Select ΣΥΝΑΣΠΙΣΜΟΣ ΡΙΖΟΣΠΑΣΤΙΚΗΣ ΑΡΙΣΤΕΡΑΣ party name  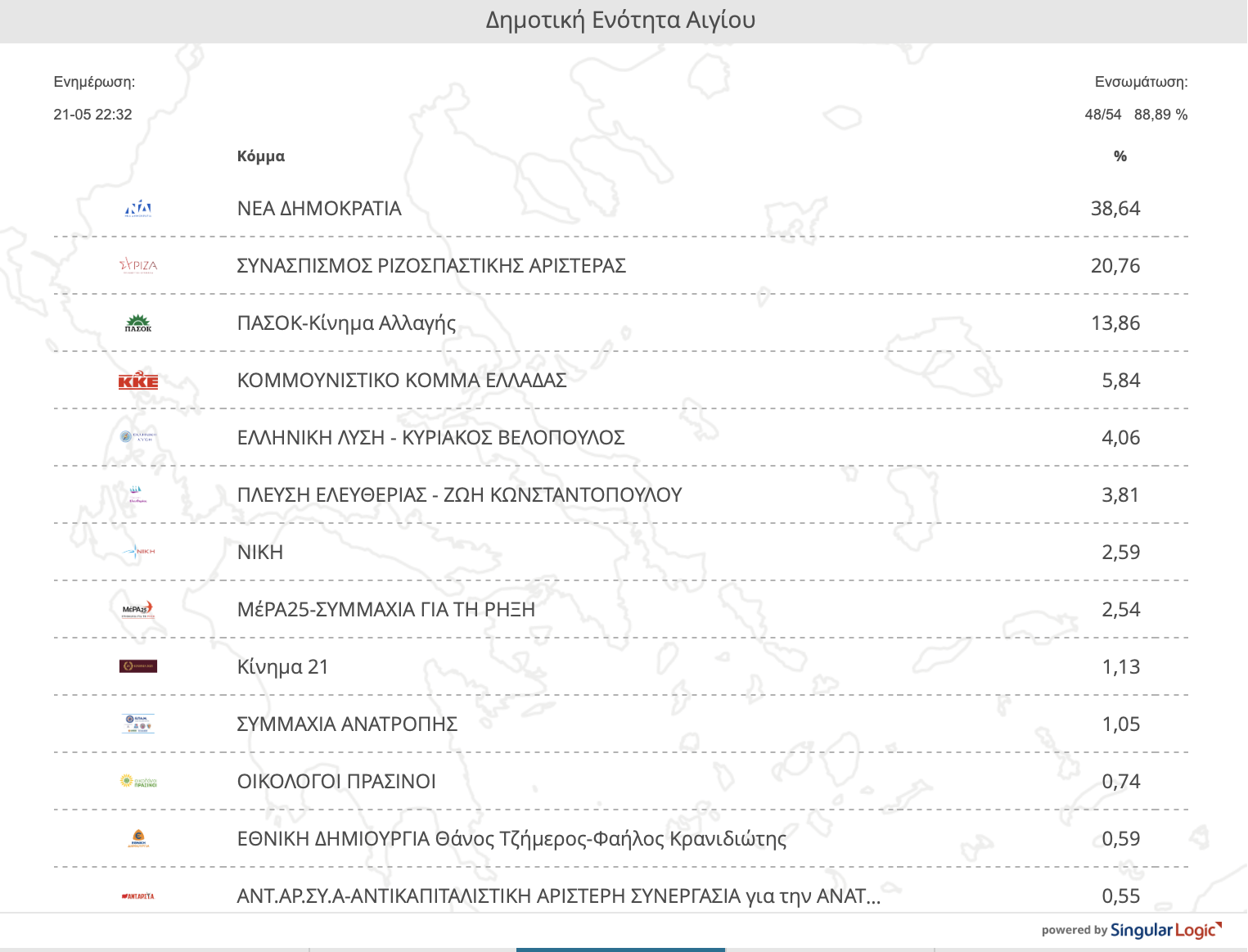(431, 266)
